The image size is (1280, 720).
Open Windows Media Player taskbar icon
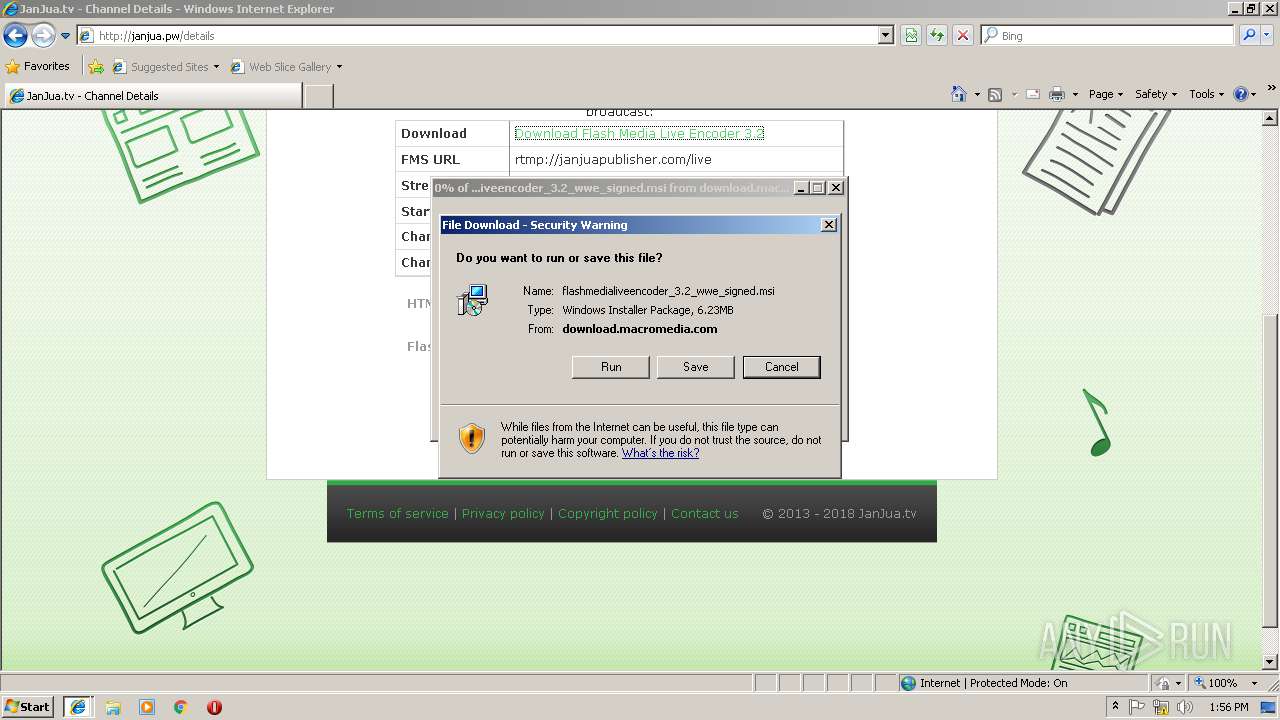coord(147,707)
